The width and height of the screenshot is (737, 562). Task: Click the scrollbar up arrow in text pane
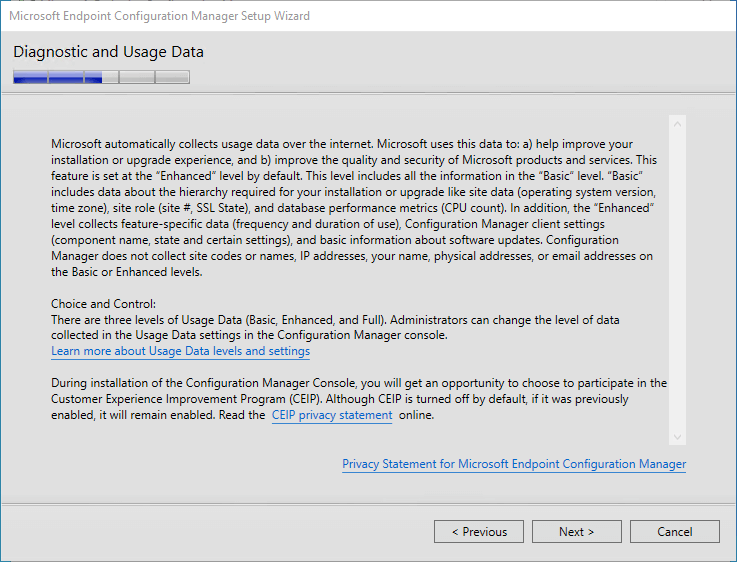677,125
